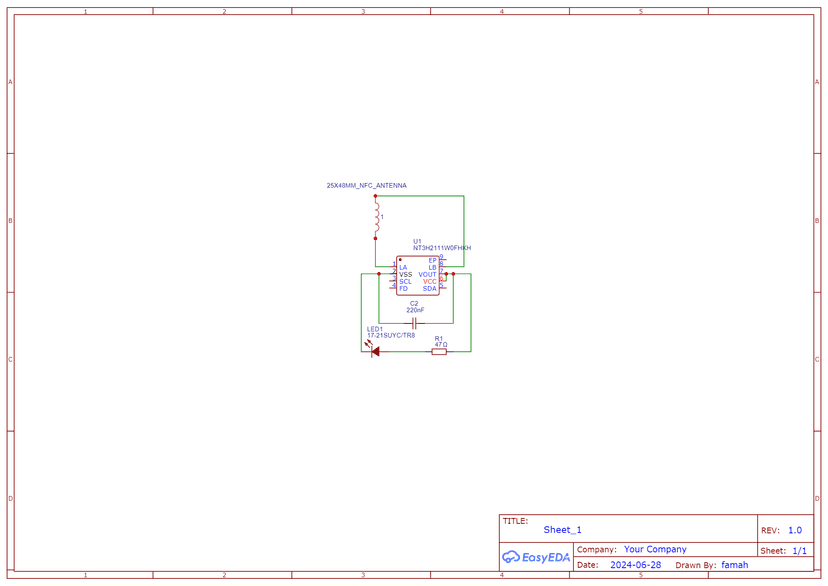Viewport: 828px width, 586px height.
Task: Click the SDA pin label on U1
Action: 430,289
